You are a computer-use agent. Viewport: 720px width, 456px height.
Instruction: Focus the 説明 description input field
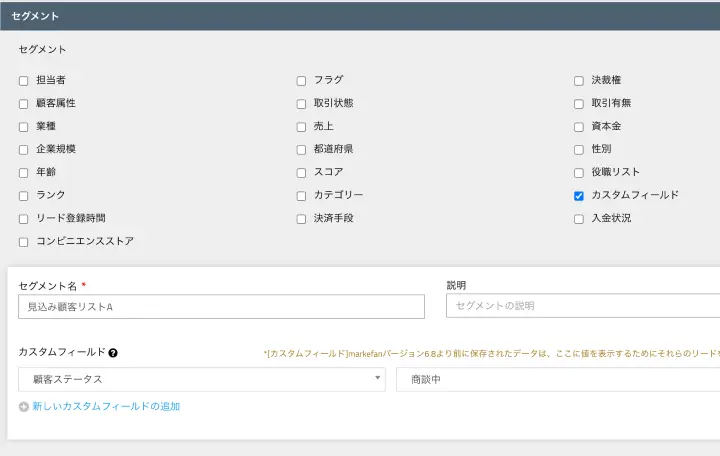582,306
